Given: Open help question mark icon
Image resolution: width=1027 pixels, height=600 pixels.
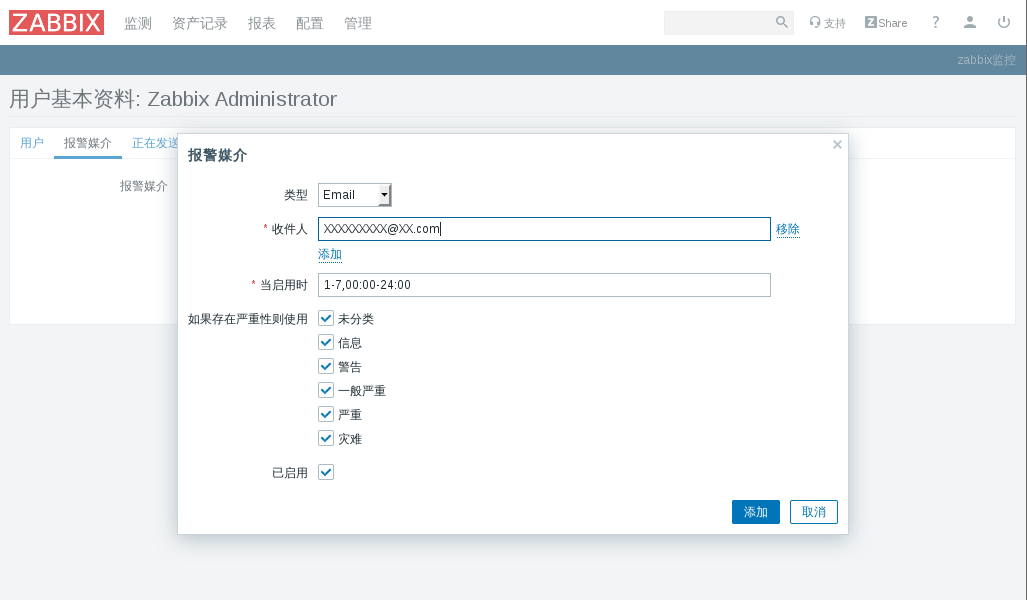Looking at the screenshot, I should 935,22.
